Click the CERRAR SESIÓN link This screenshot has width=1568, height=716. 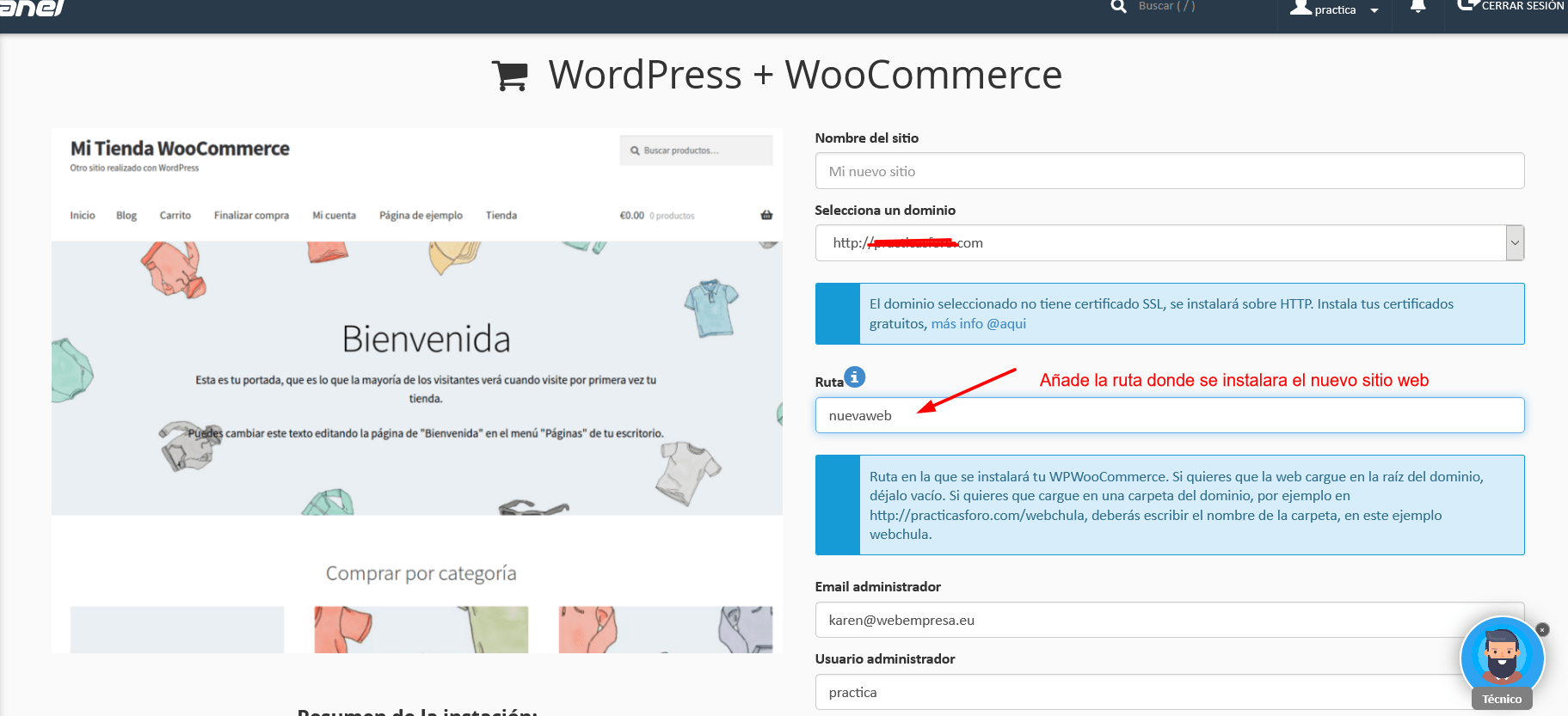click(x=1522, y=6)
